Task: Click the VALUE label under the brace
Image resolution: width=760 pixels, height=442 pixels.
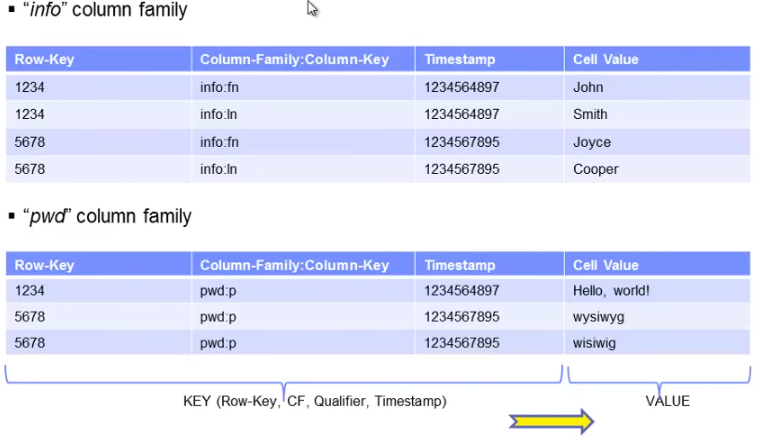Action: pyautogui.click(x=667, y=401)
